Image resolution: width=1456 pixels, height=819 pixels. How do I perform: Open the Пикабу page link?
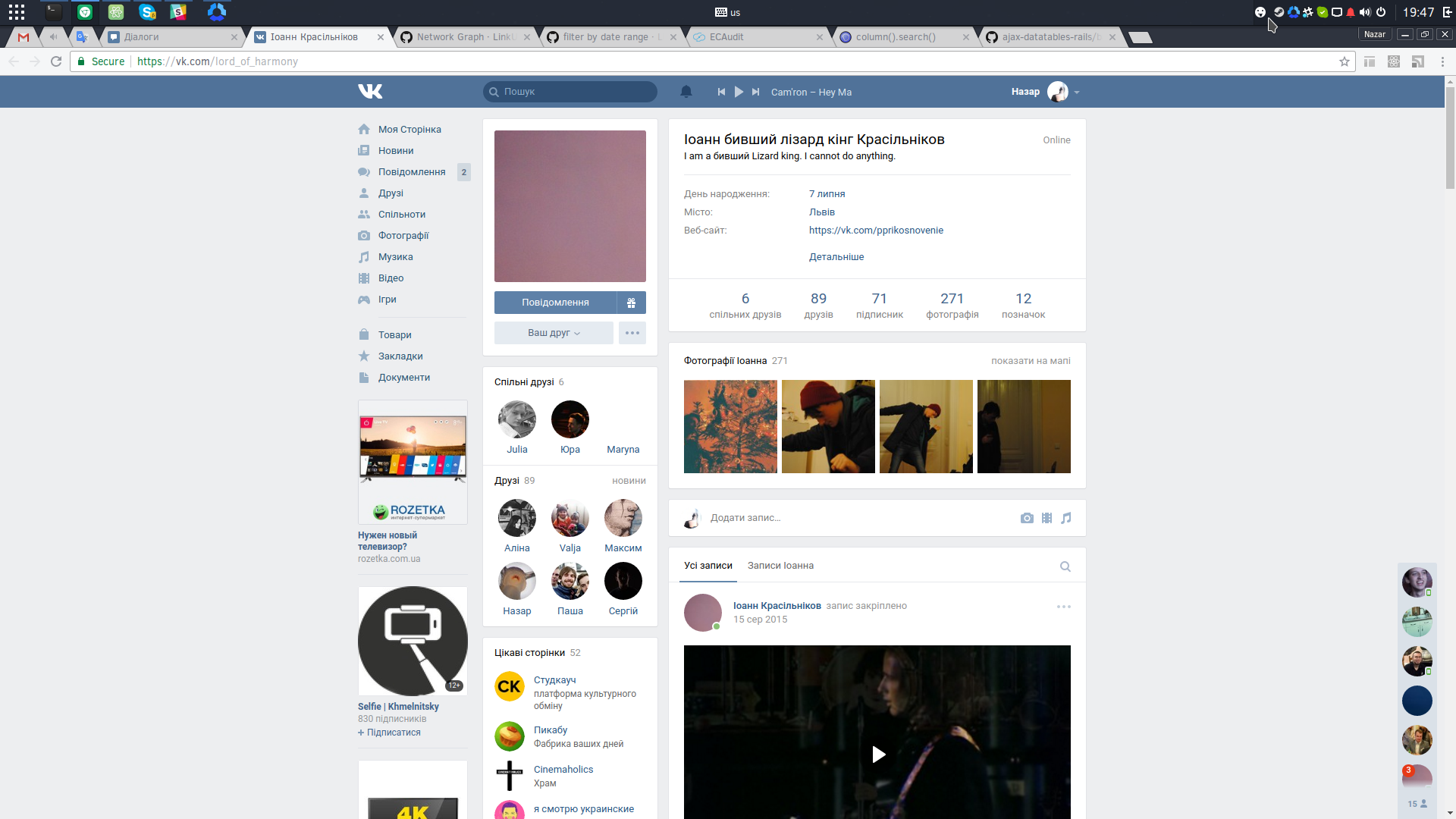pos(551,730)
